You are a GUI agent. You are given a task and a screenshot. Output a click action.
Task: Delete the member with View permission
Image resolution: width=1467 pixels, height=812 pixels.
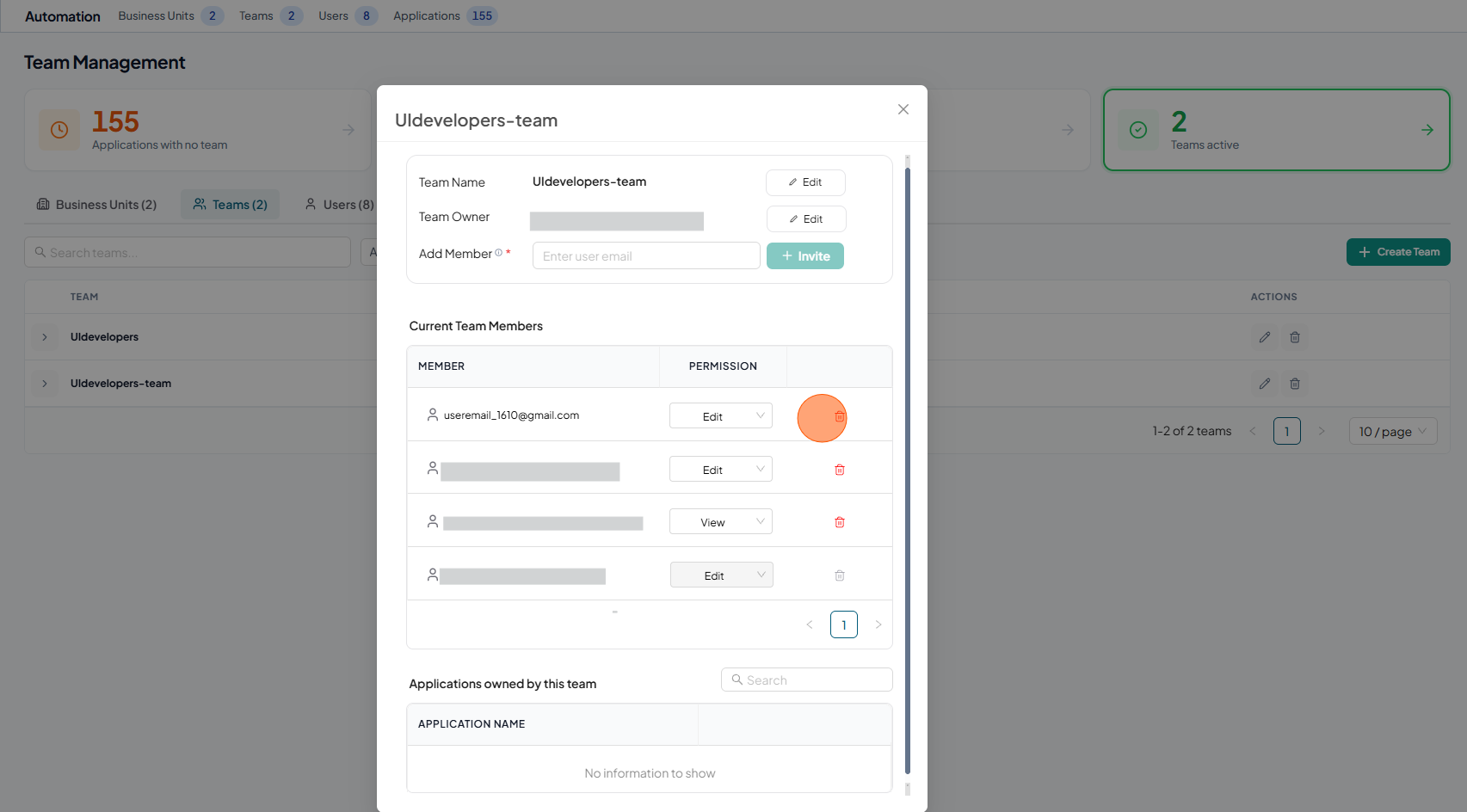click(x=840, y=522)
